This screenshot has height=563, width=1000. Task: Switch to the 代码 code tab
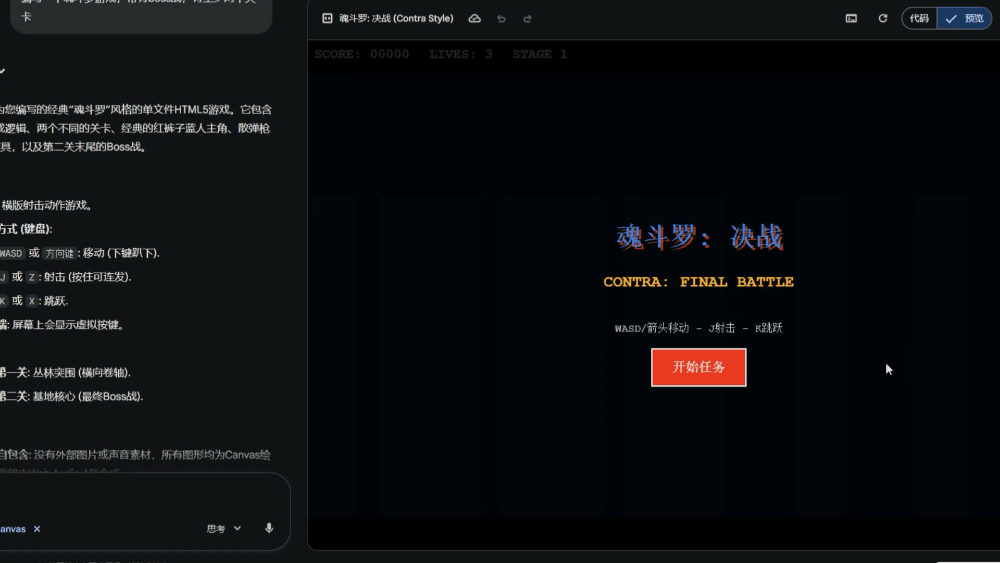tap(919, 18)
